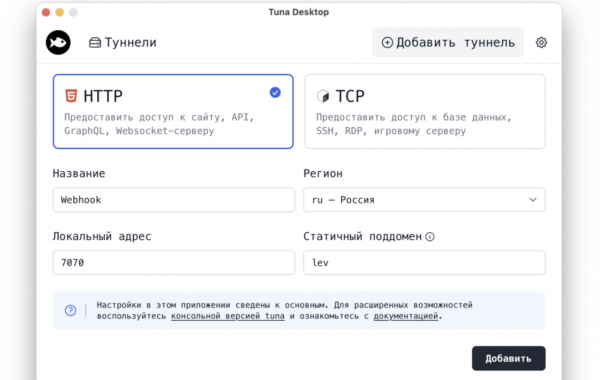
Task: Click the question mark icon in the notice
Action: [70, 310]
